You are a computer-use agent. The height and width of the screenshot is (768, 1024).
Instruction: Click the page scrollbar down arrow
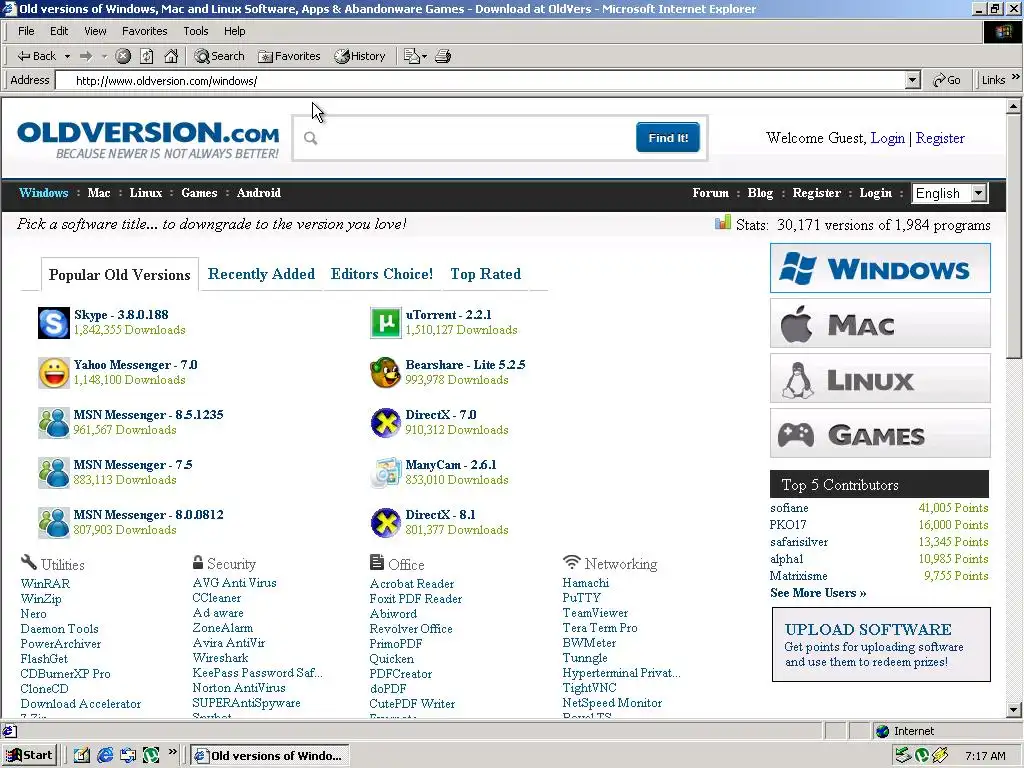click(x=1014, y=710)
